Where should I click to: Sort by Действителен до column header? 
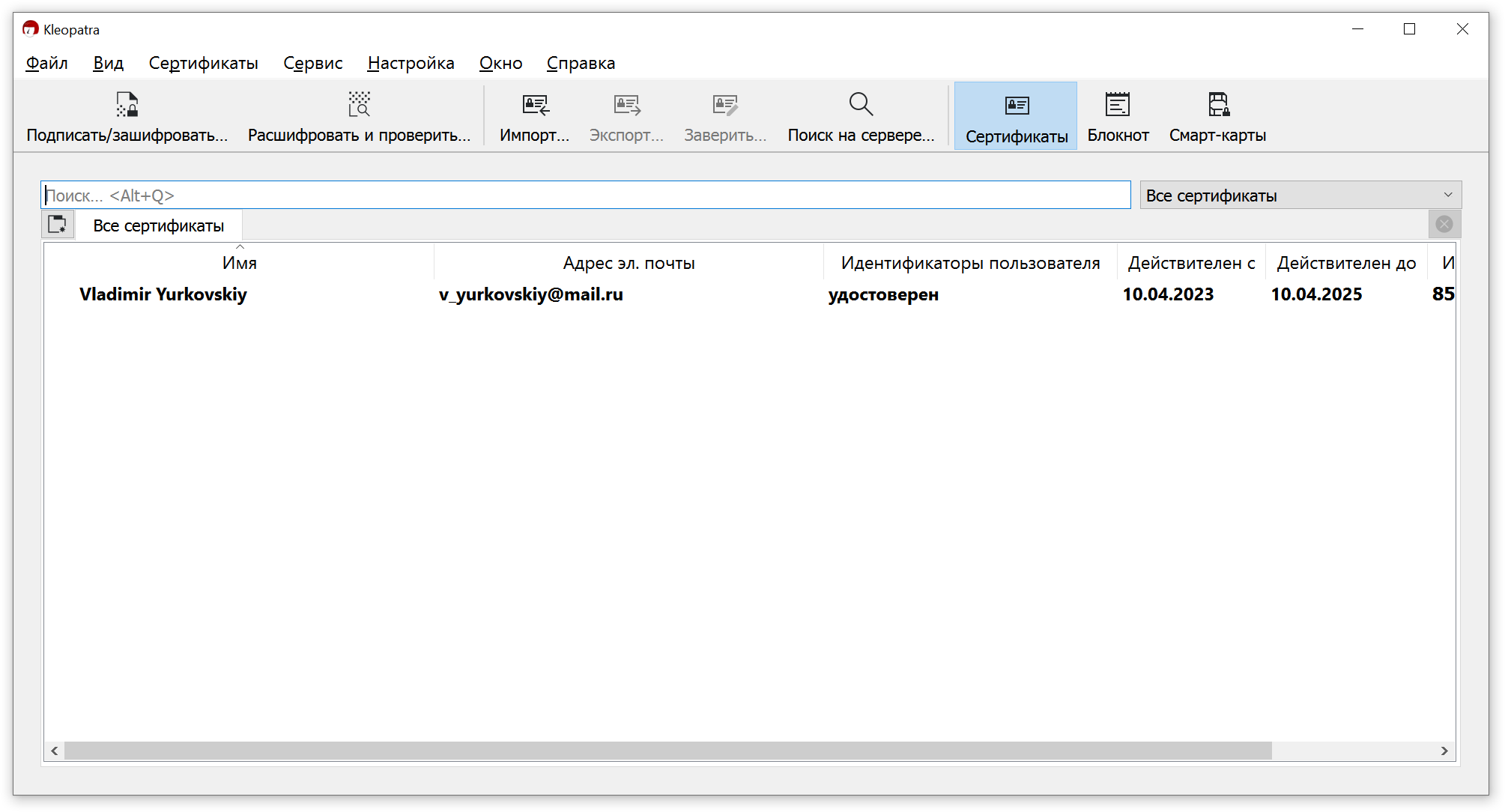(x=1347, y=263)
